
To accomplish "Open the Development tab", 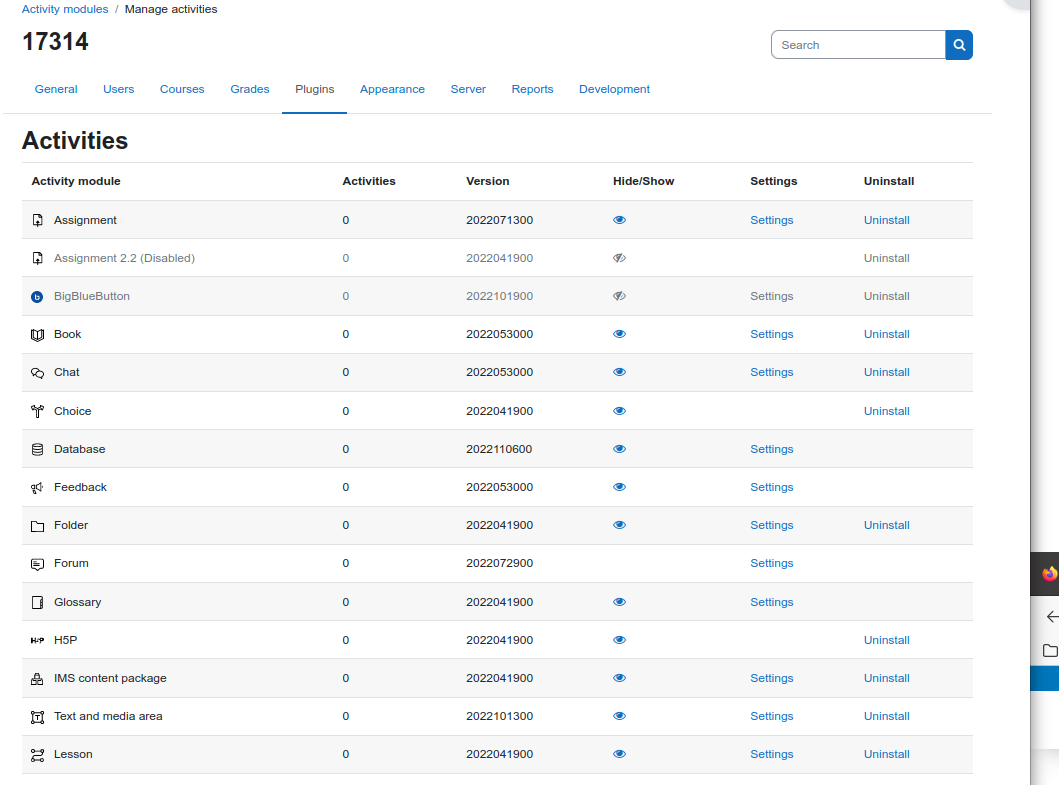I will tap(614, 89).
